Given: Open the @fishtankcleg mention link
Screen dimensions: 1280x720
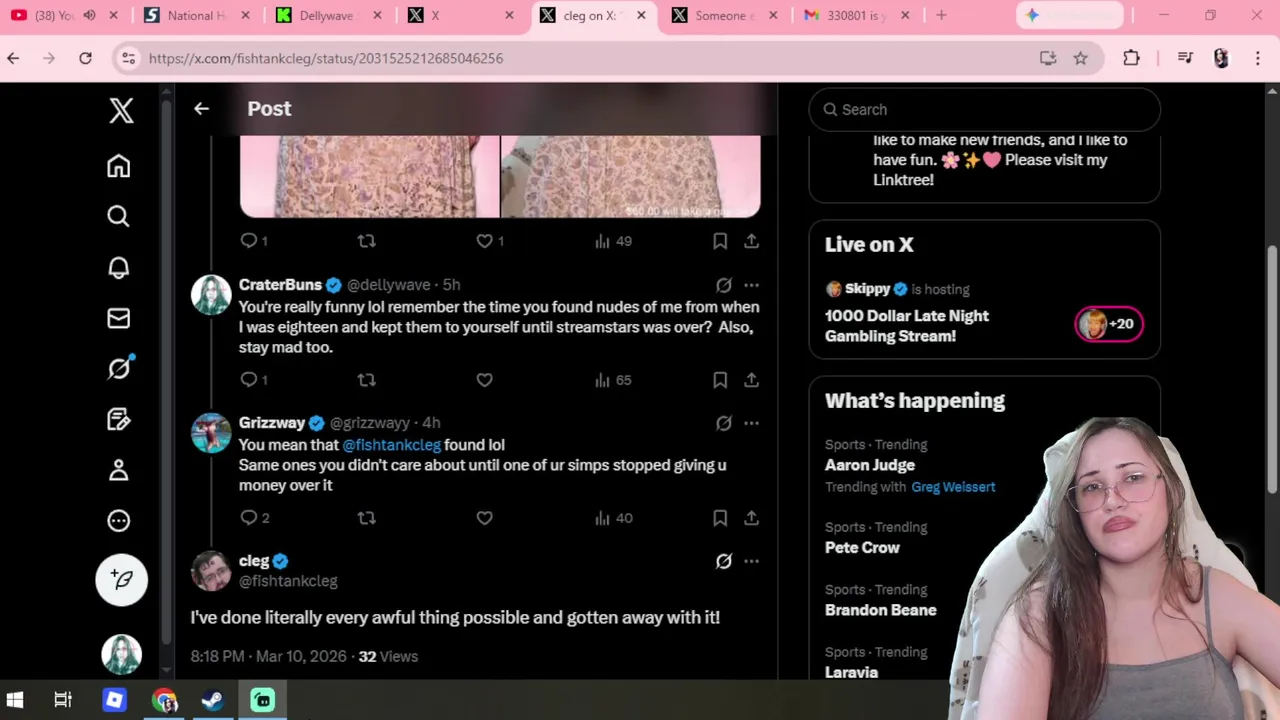Looking at the screenshot, I should [x=391, y=445].
